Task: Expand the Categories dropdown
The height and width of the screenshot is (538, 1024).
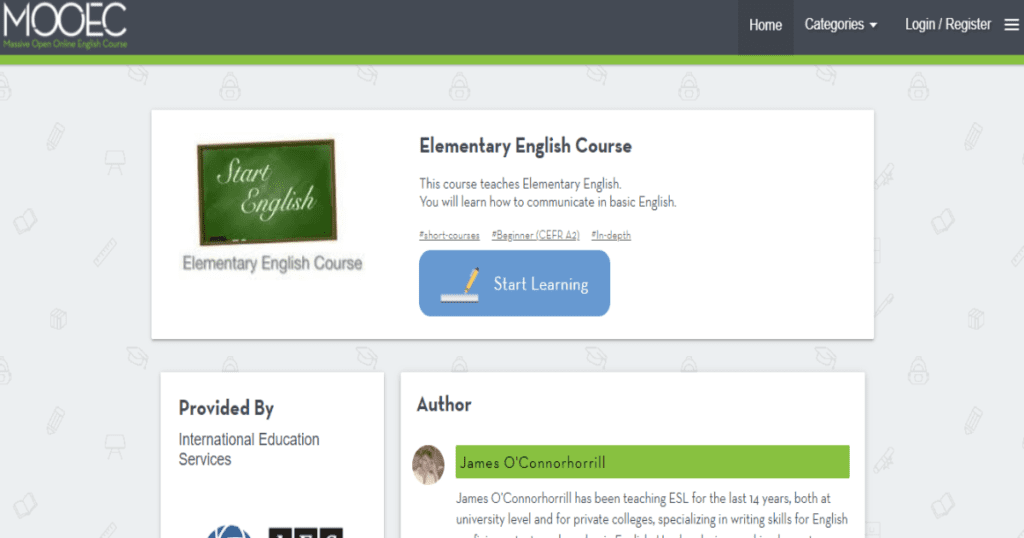Action: [x=840, y=25]
